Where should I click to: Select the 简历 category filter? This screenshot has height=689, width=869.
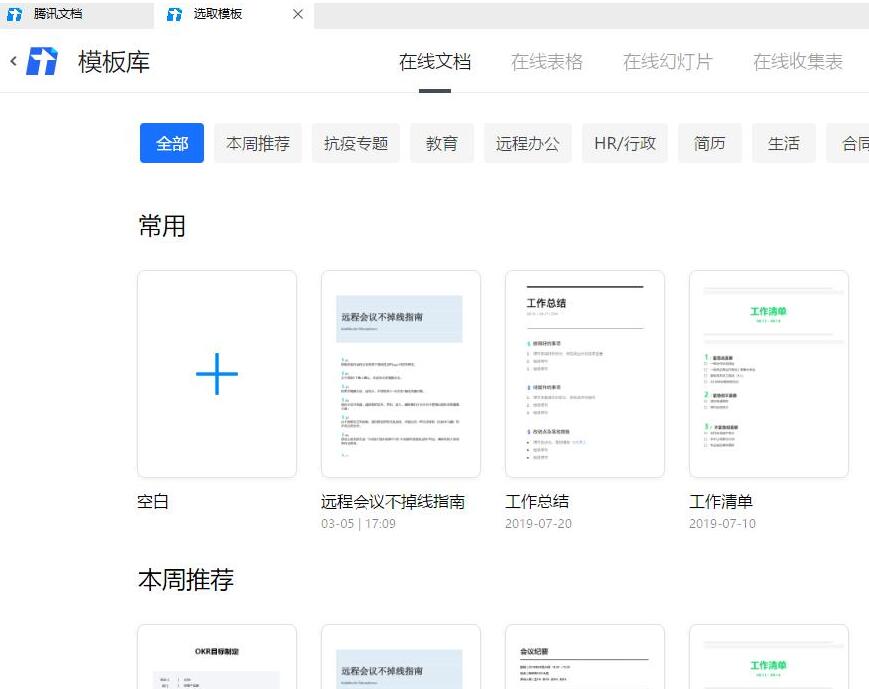point(710,143)
